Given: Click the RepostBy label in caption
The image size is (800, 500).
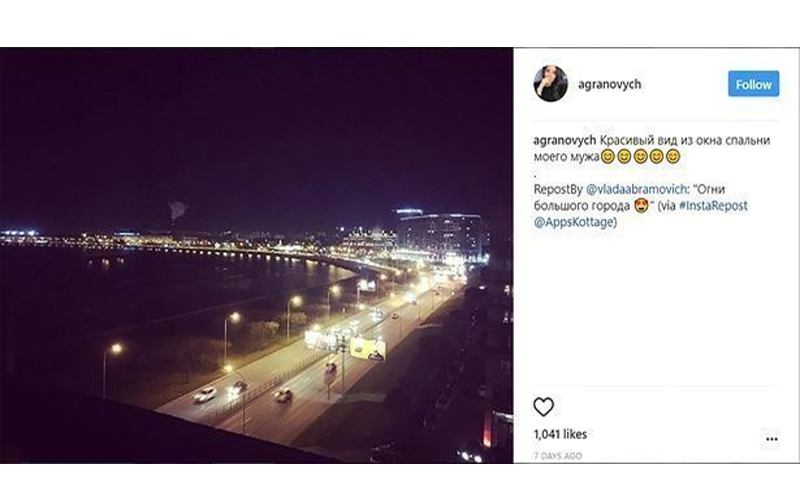Looking at the screenshot, I should (x=558, y=189).
